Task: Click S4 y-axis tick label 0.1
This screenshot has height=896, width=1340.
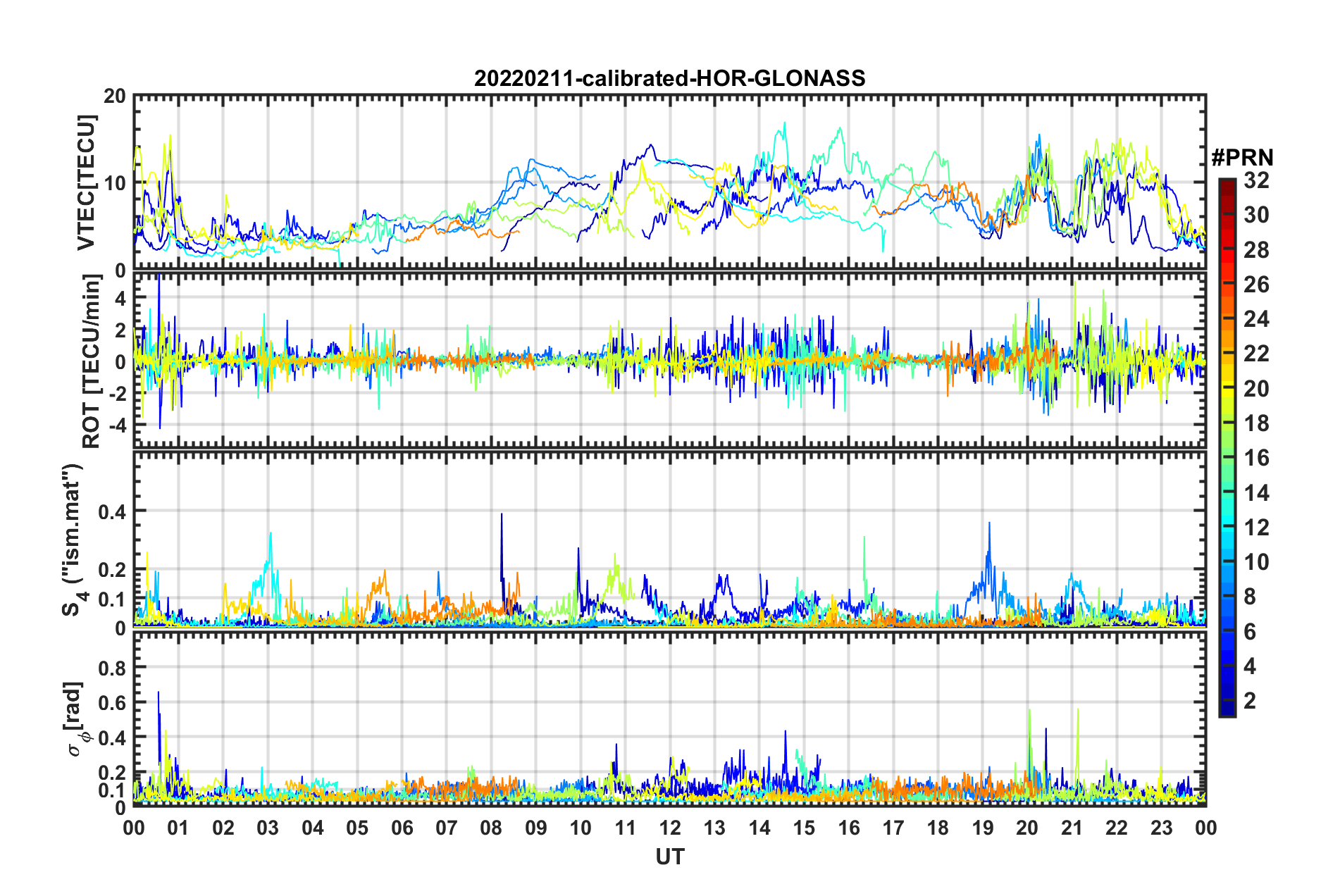Action: [x=112, y=599]
